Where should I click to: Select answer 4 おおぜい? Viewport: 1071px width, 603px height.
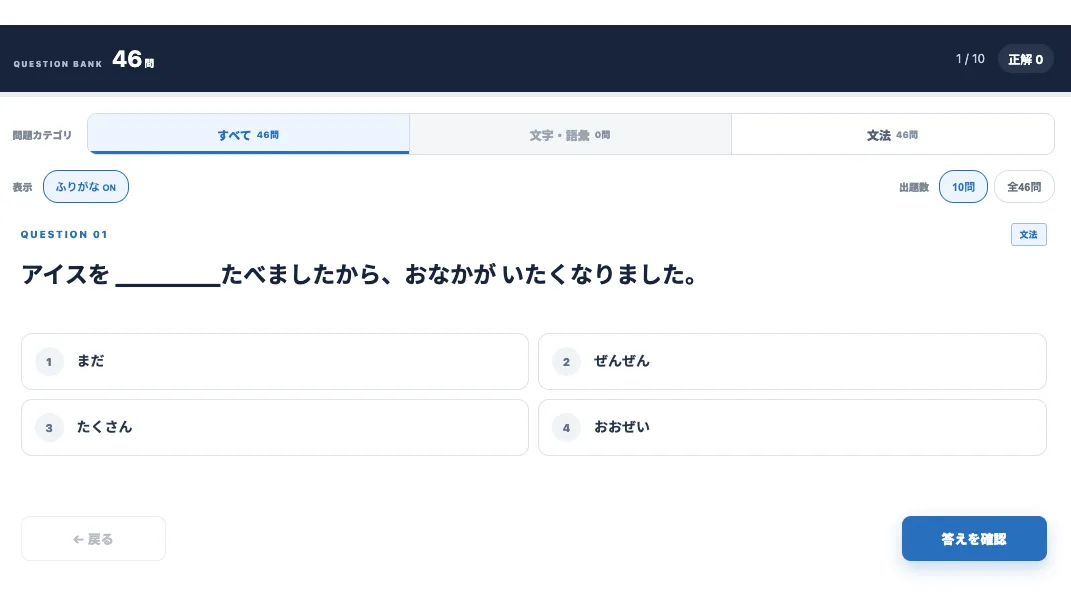792,427
